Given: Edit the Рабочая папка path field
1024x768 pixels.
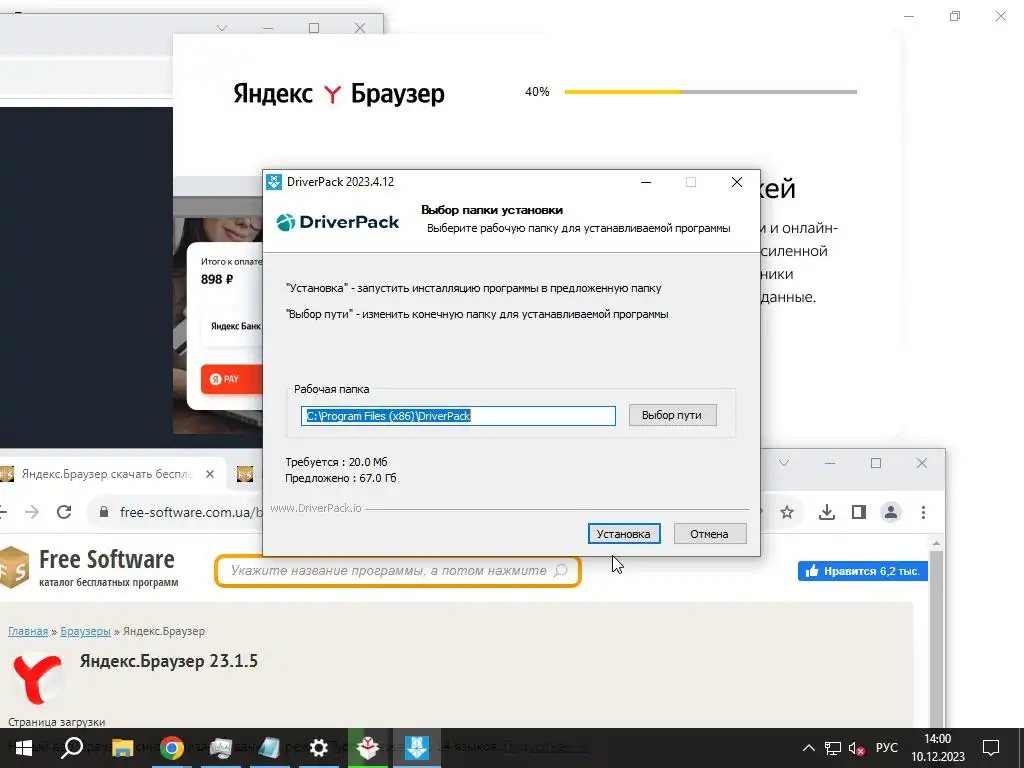Looking at the screenshot, I should 458,416.
